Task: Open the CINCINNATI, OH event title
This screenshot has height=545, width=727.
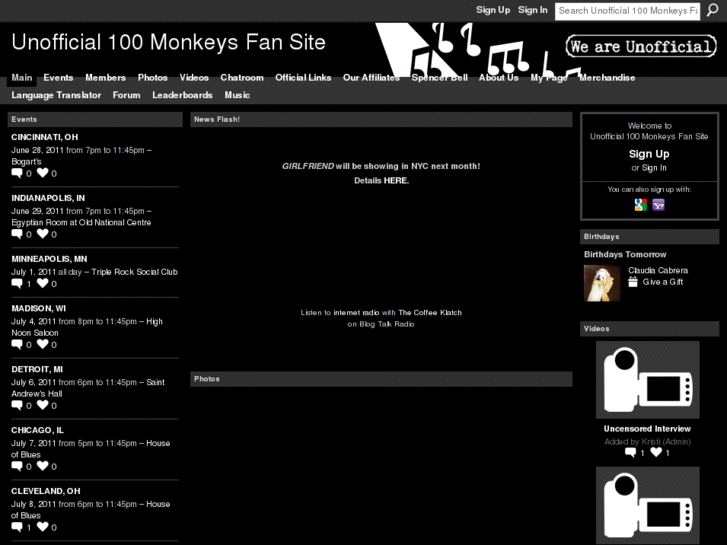Action: coord(45,137)
